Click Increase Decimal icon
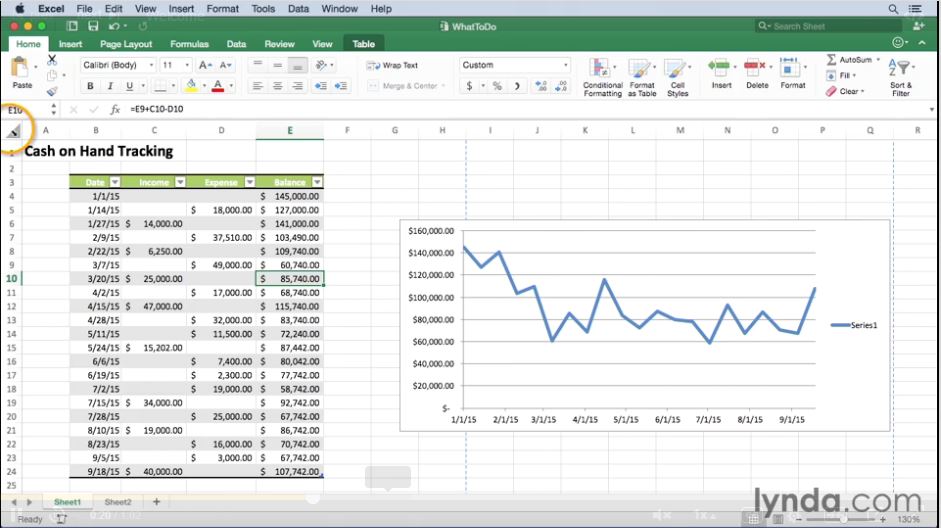The height and width of the screenshot is (528, 941). (541, 86)
